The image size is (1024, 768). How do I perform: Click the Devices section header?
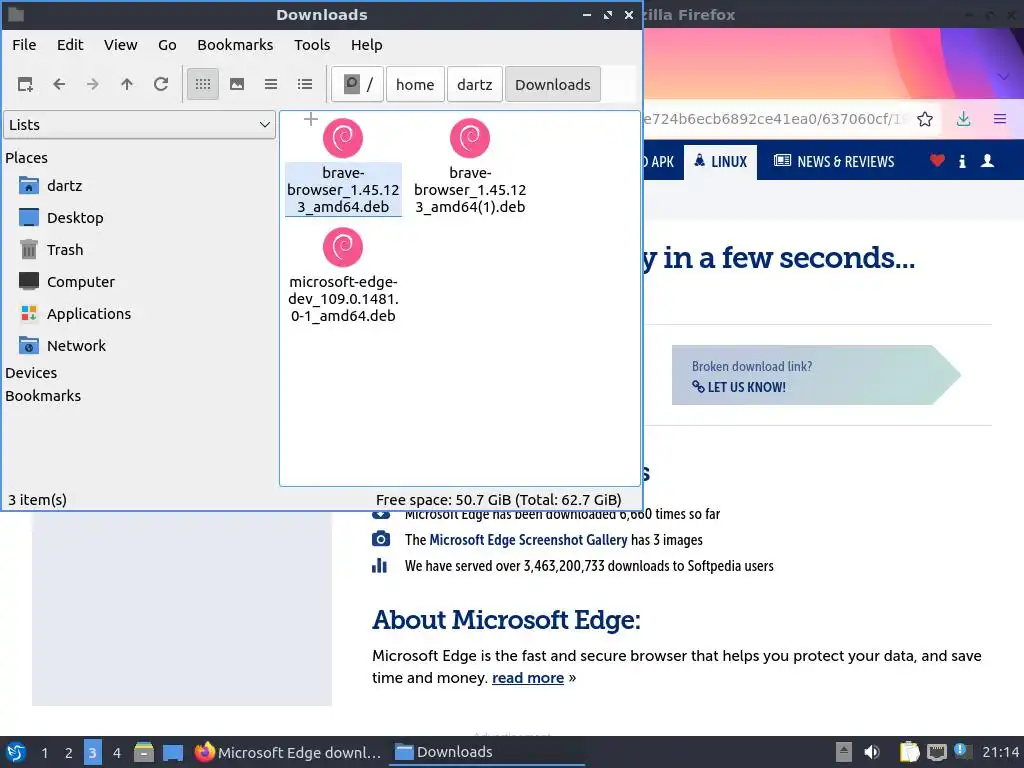tap(31, 373)
